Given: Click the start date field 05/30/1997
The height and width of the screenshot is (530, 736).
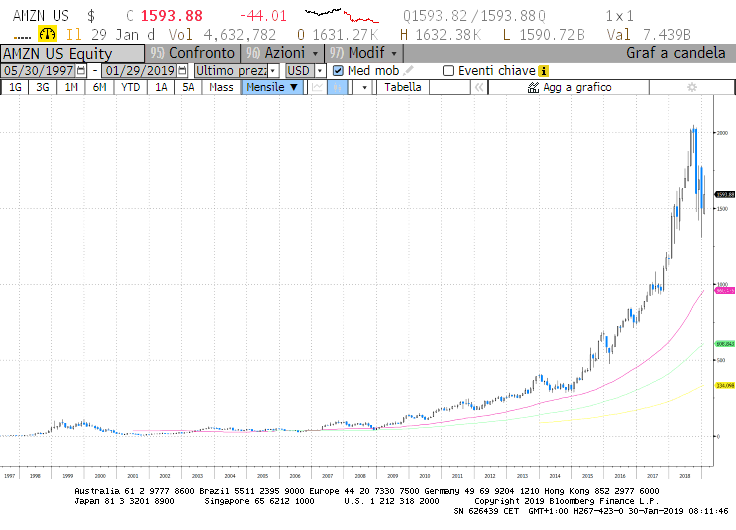Looking at the screenshot, I should (x=38, y=71).
